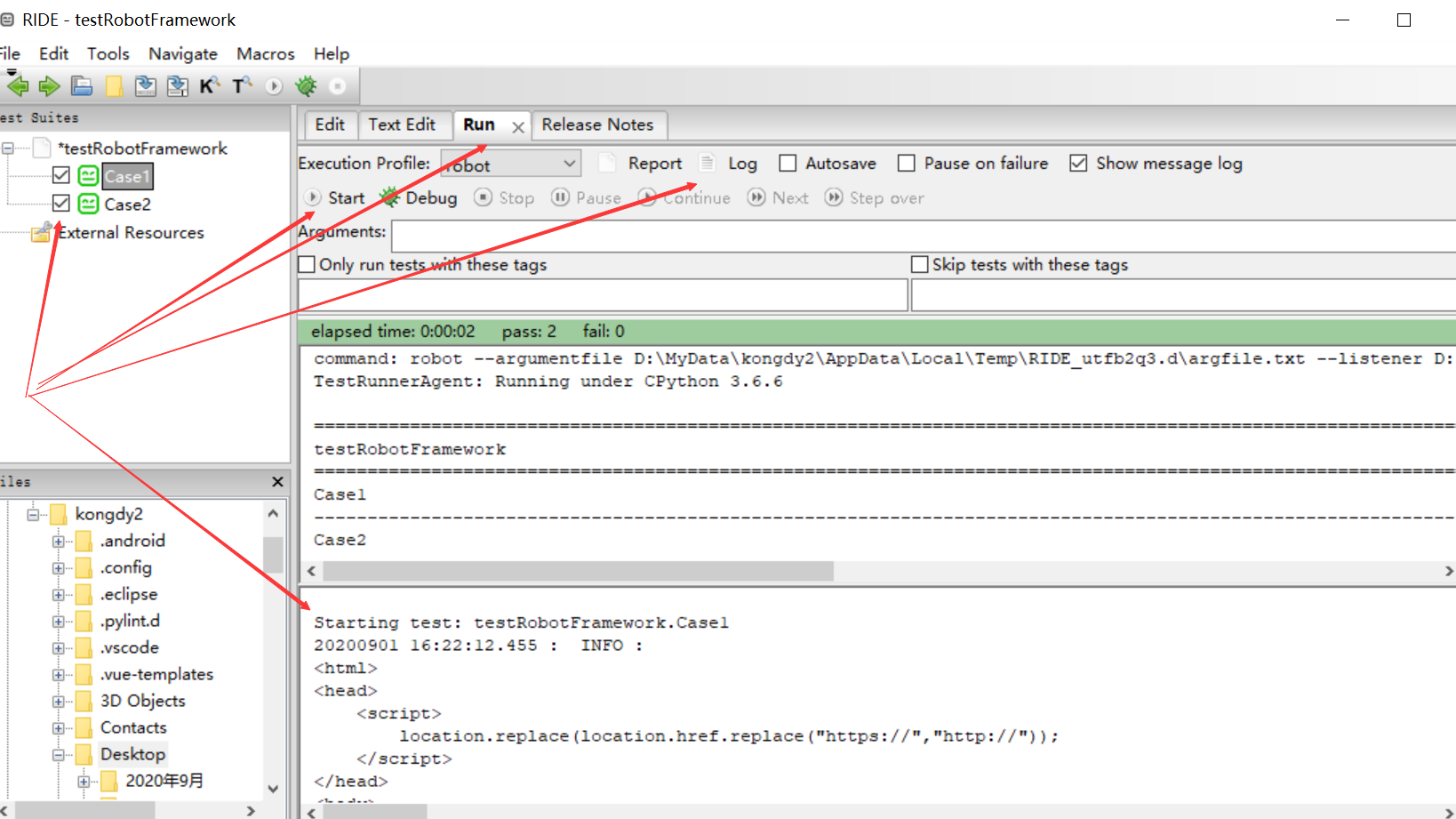Uncheck Show message log checkbox
Image resolution: width=1456 pixels, height=819 pixels.
[1078, 163]
